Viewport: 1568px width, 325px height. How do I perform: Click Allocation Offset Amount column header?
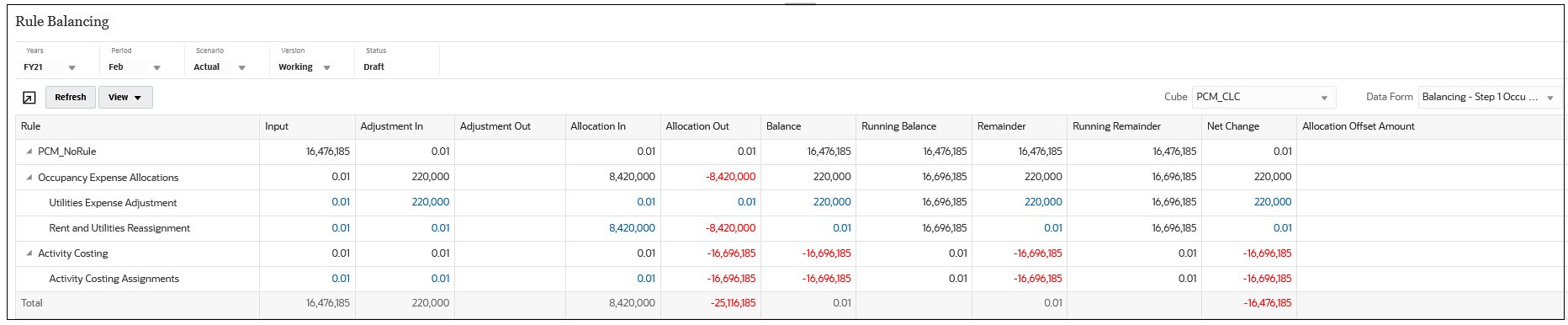tap(1430, 126)
